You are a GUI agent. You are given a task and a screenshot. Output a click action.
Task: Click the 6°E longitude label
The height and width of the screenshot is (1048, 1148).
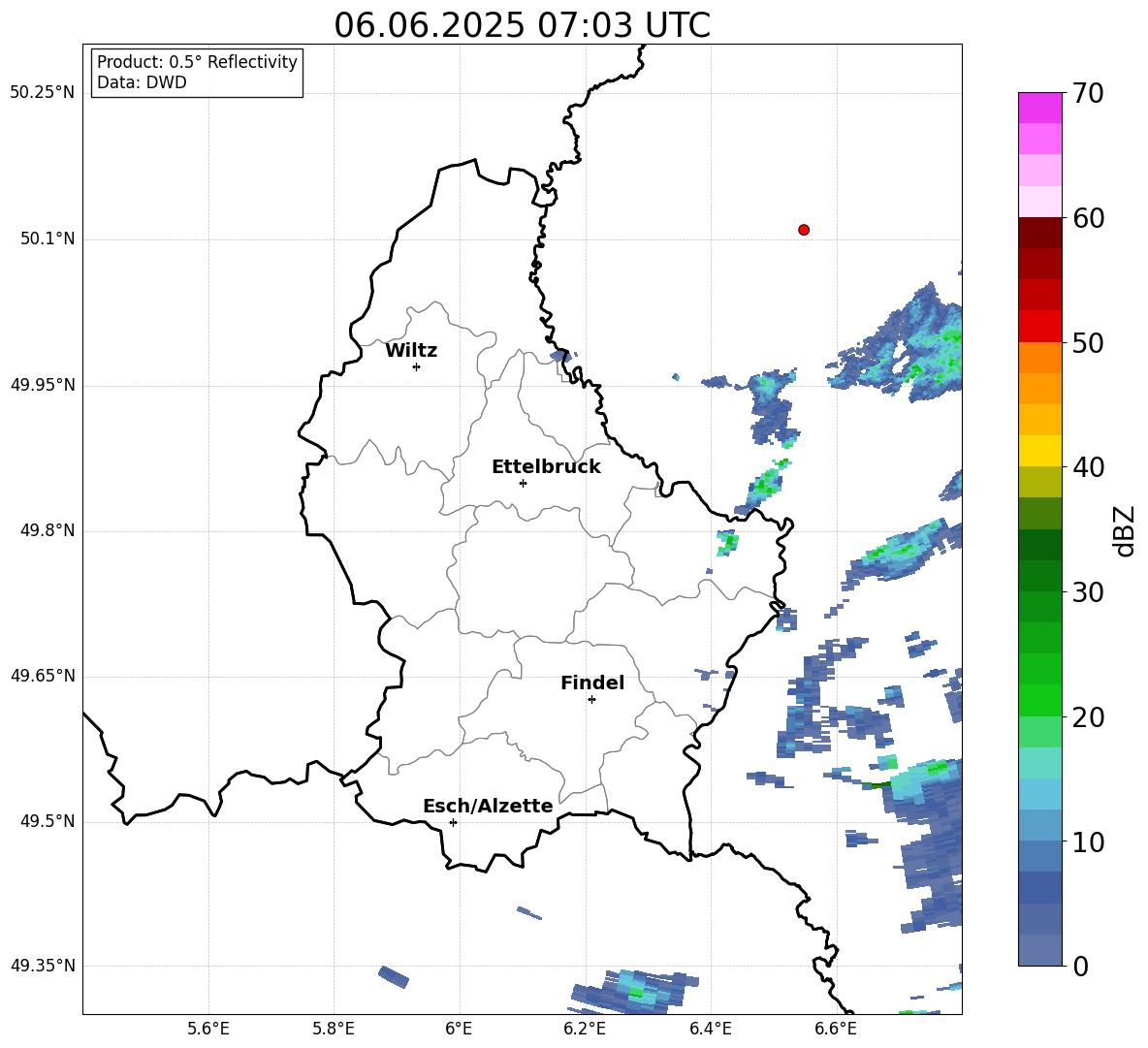[459, 1030]
